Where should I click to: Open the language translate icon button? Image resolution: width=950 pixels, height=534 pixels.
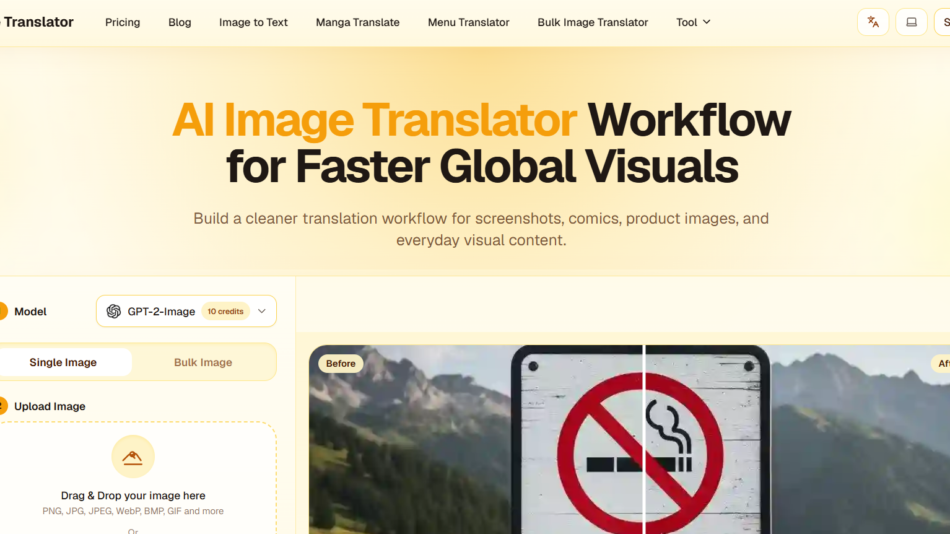[872, 22]
